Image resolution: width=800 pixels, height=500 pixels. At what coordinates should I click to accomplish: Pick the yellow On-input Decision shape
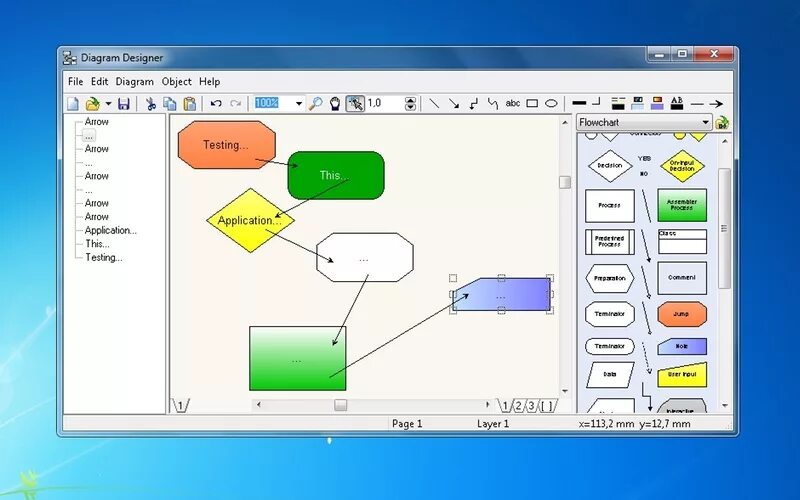click(682, 166)
